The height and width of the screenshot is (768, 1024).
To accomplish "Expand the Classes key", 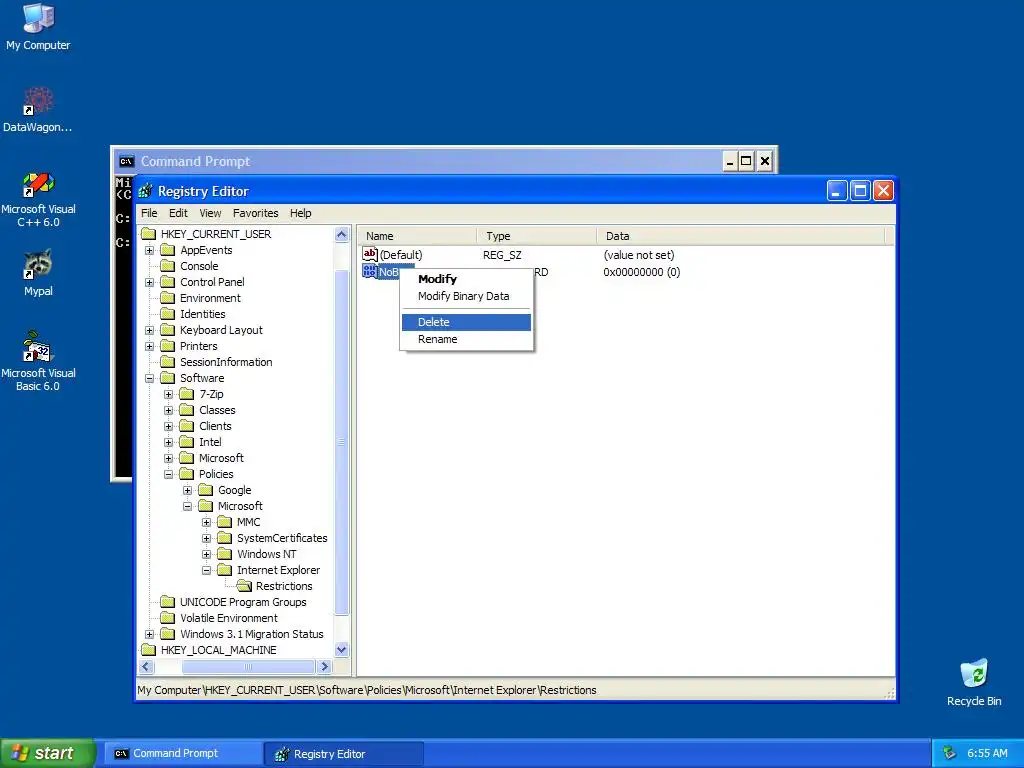I will pyautogui.click(x=168, y=410).
